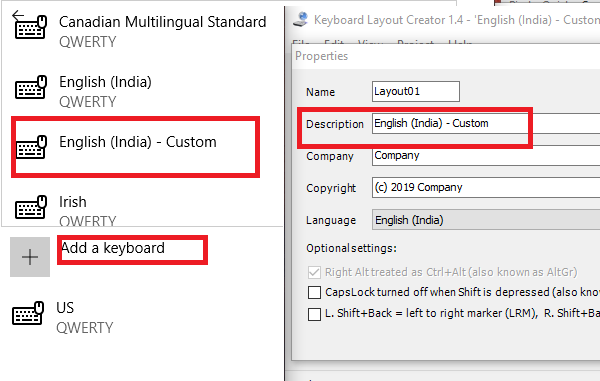The height and width of the screenshot is (381, 600).
Task: Click the plus icon to add keyboard
Action: click(30, 257)
